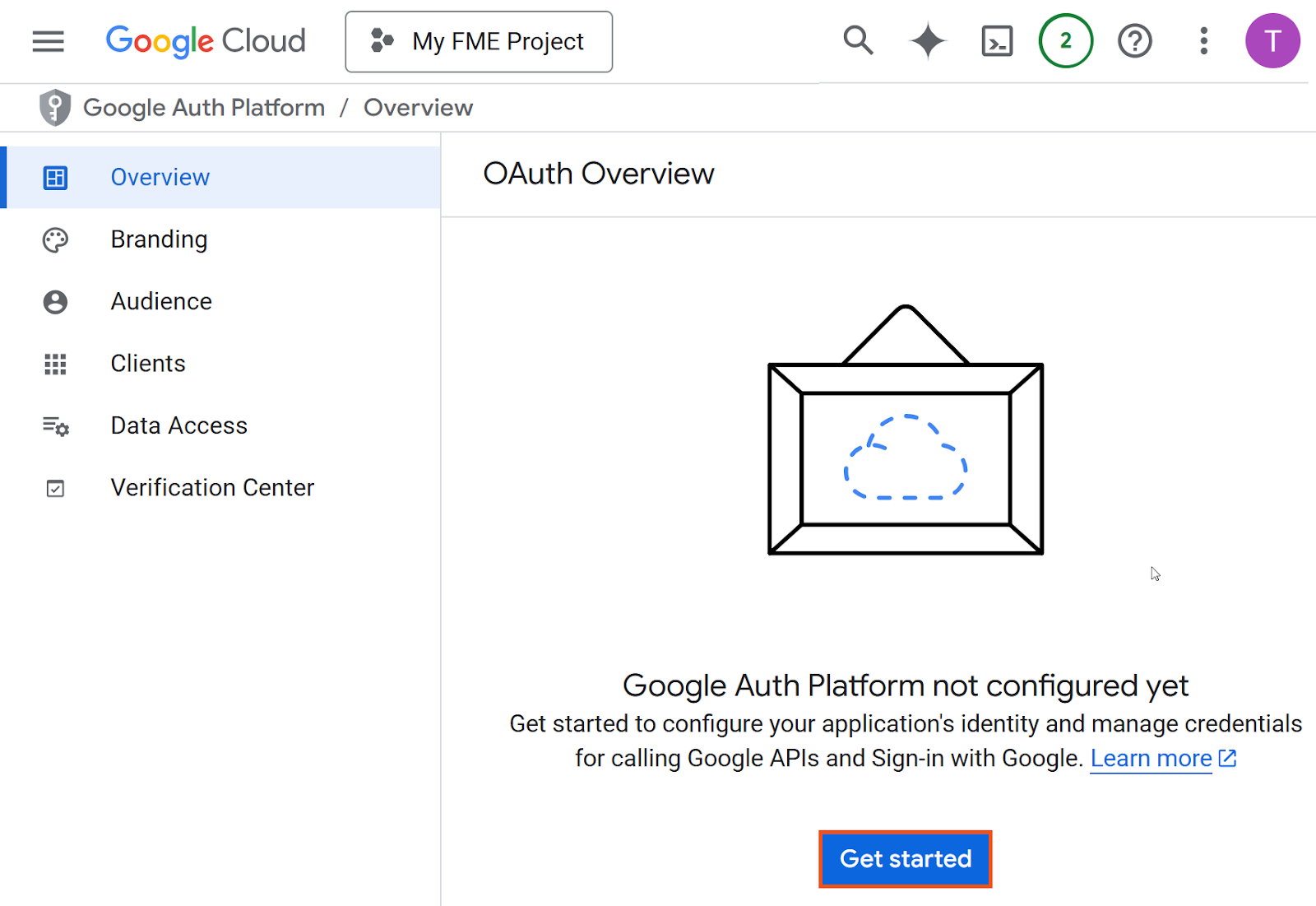The image size is (1316, 906).
Task: Click the Google Auth Platform shield icon
Action: pyautogui.click(x=55, y=108)
